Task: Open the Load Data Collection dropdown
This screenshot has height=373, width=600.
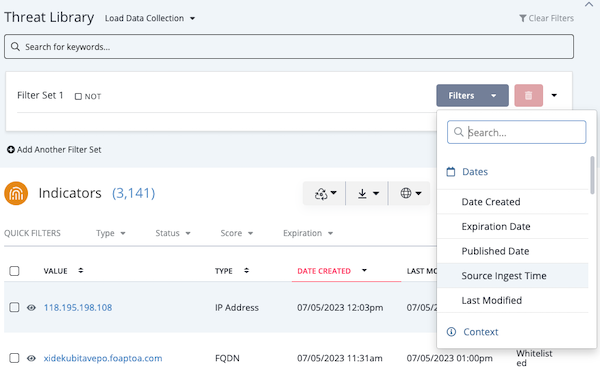Action: 150,18
